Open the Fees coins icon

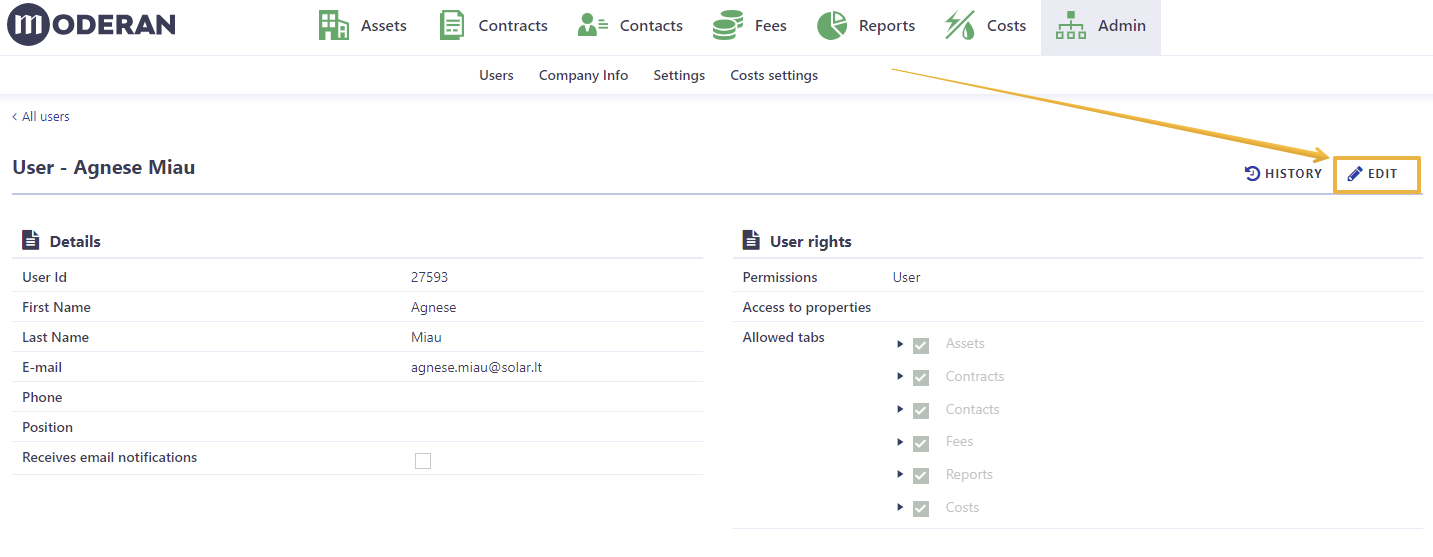tap(727, 25)
